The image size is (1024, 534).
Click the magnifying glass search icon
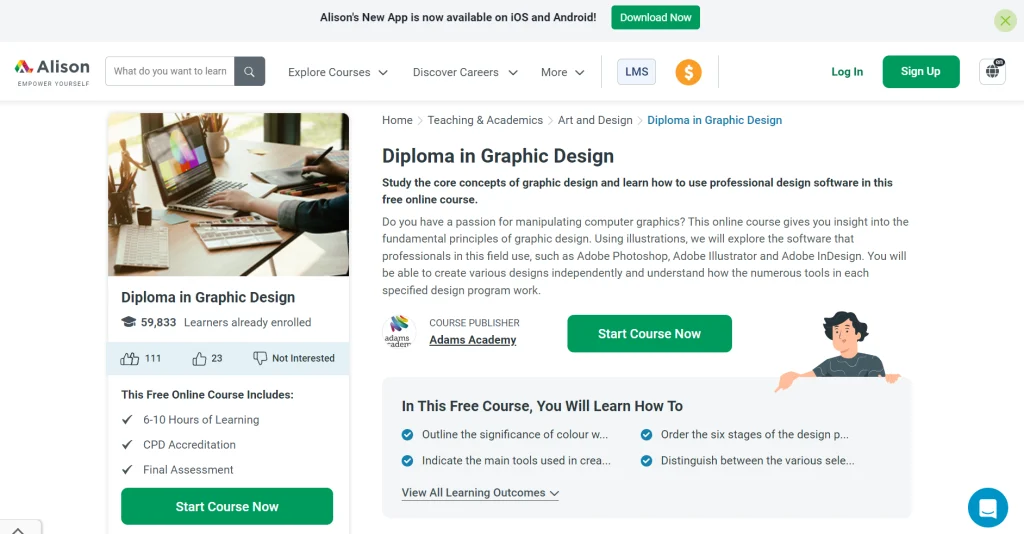coord(250,72)
